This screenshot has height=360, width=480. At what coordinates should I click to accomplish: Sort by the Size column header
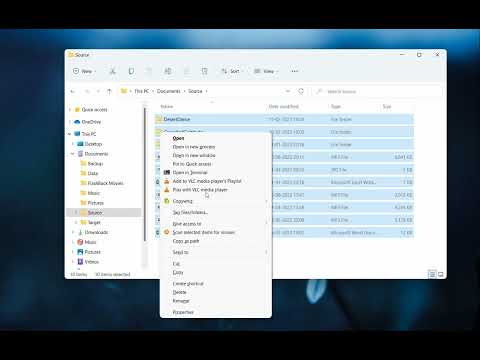(x=387, y=106)
